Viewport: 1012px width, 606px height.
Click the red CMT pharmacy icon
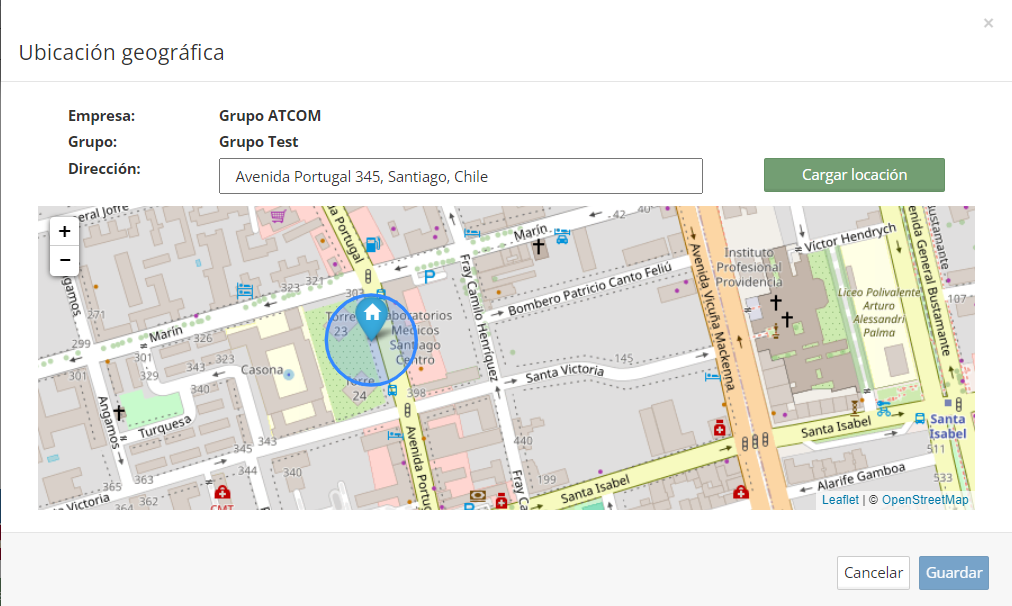pos(222,493)
